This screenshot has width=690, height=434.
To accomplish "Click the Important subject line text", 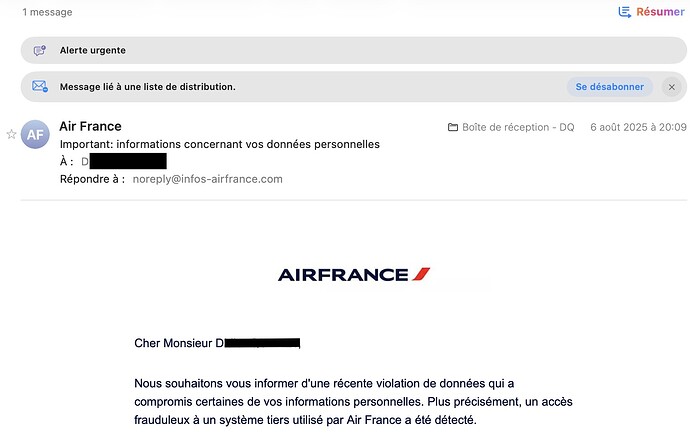I will point(220,144).
